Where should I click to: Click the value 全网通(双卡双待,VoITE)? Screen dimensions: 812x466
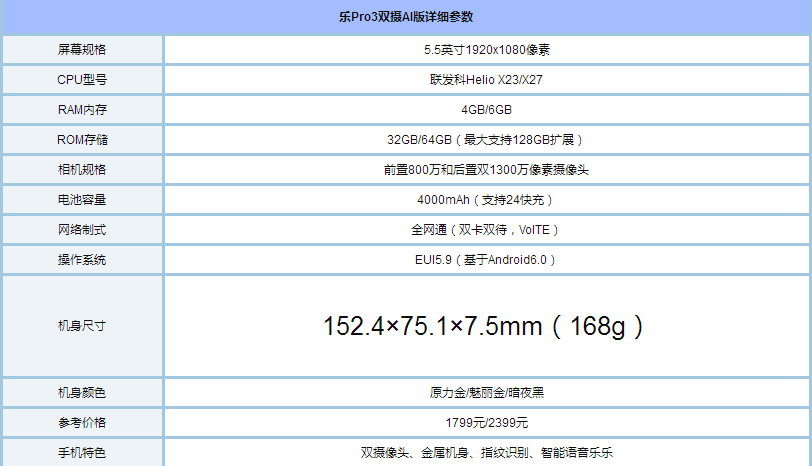point(487,230)
